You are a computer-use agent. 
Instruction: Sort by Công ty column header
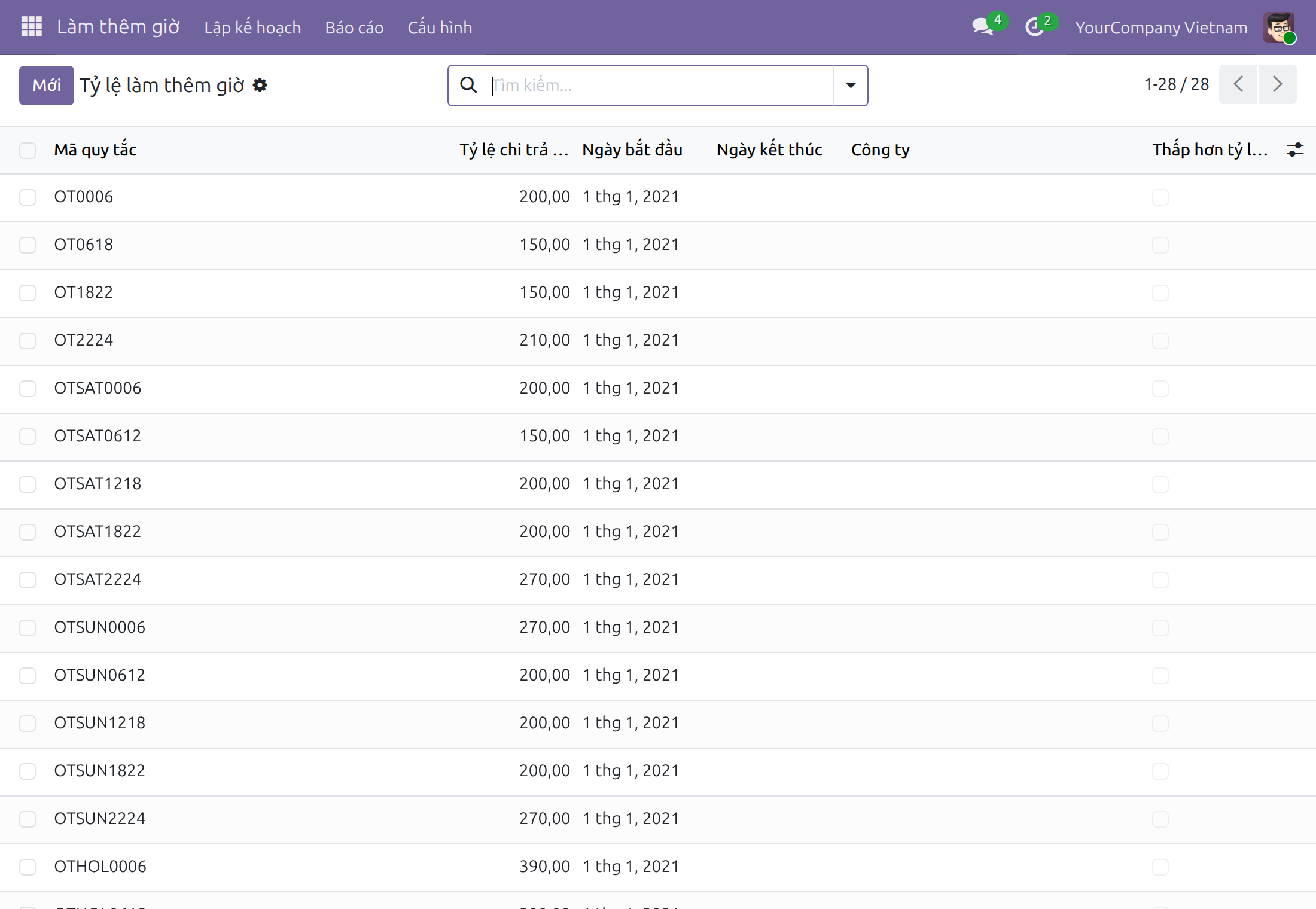[x=880, y=150]
